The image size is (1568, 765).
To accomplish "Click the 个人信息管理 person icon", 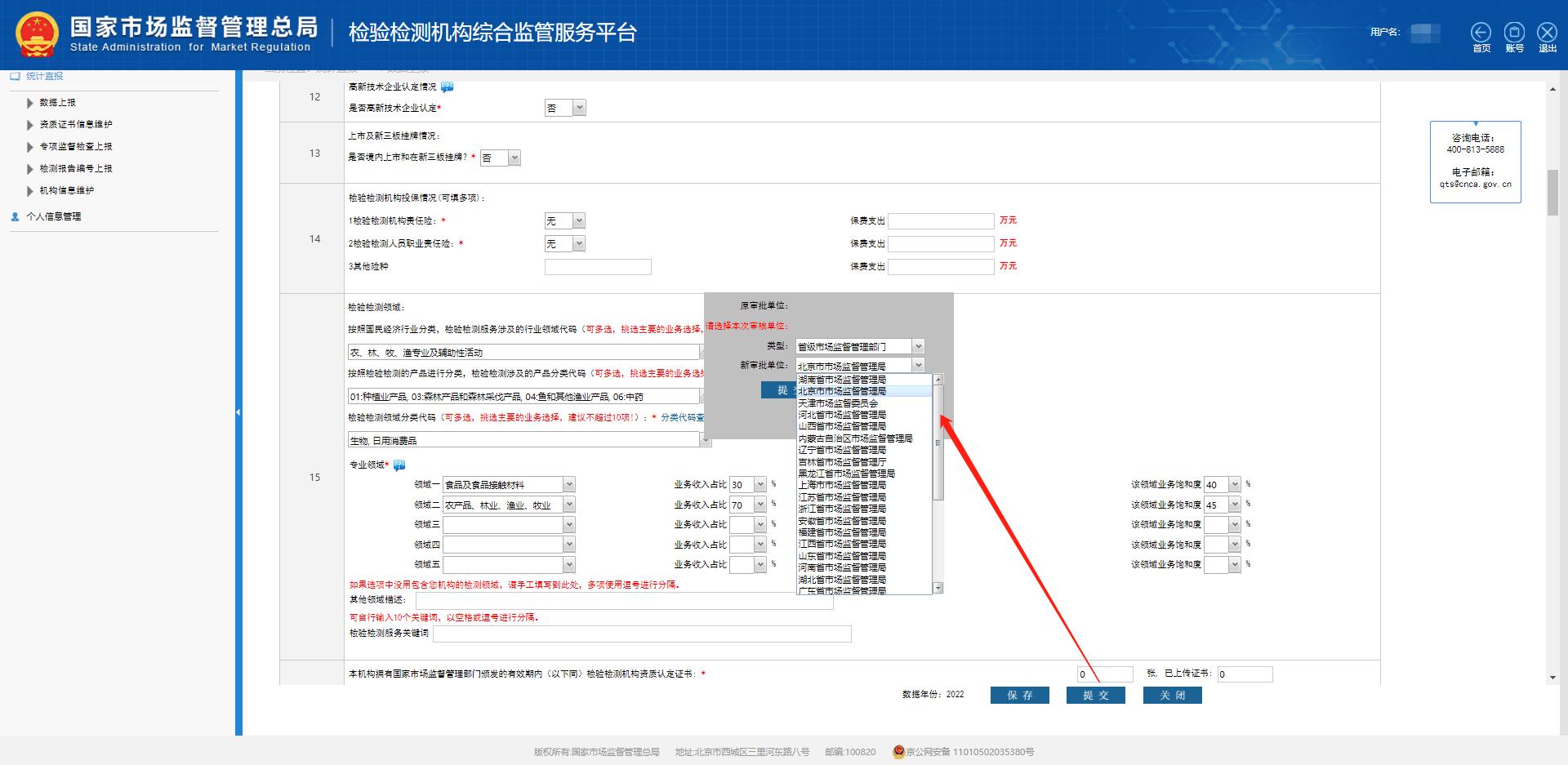I will click(x=14, y=216).
